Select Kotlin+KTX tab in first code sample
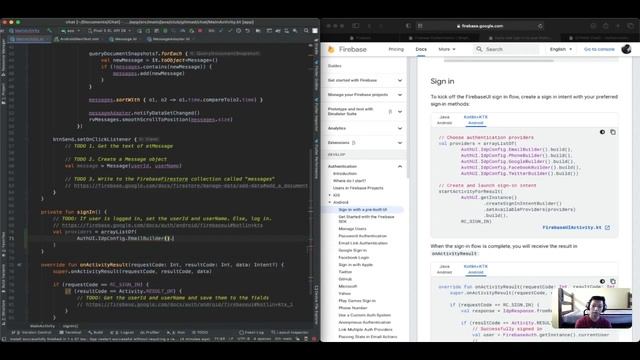The width and height of the screenshot is (640, 360). click(476, 120)
